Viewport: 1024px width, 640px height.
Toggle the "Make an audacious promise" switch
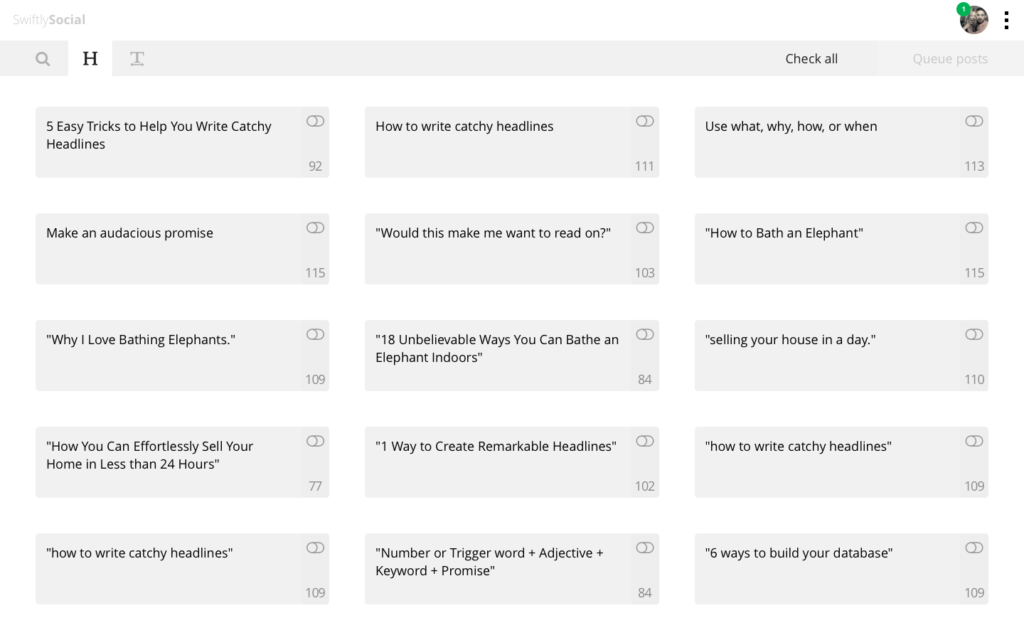tap(315, 228)
